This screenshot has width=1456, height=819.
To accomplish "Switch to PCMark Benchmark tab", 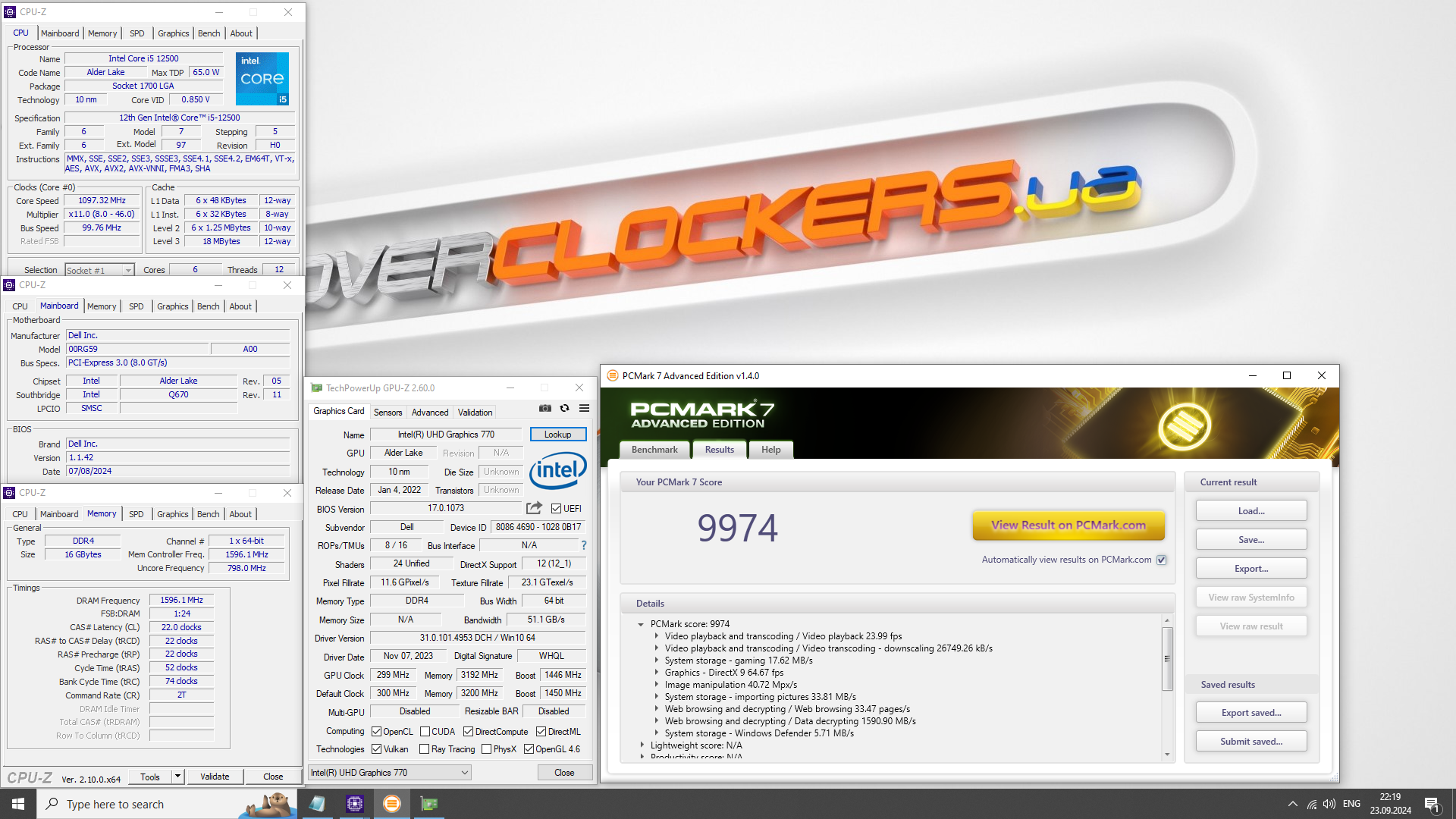I will (654, 450).
